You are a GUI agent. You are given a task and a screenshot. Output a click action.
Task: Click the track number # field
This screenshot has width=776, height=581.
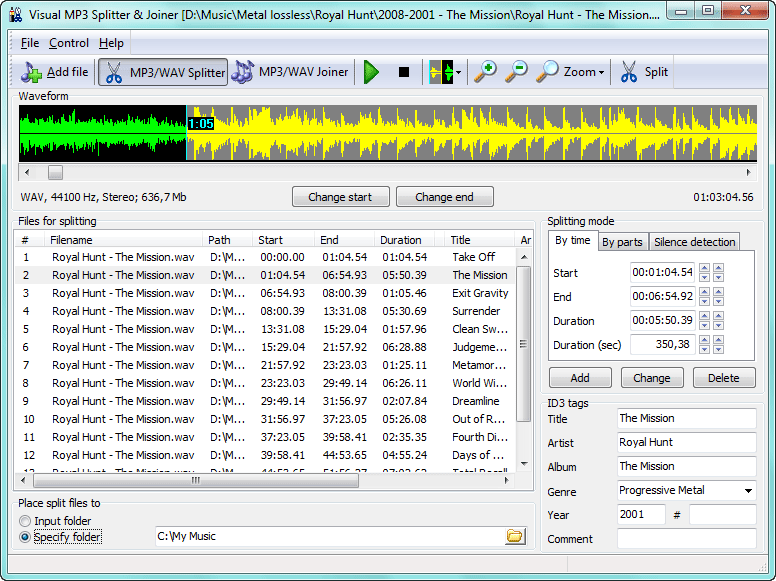tap(722, 514)
